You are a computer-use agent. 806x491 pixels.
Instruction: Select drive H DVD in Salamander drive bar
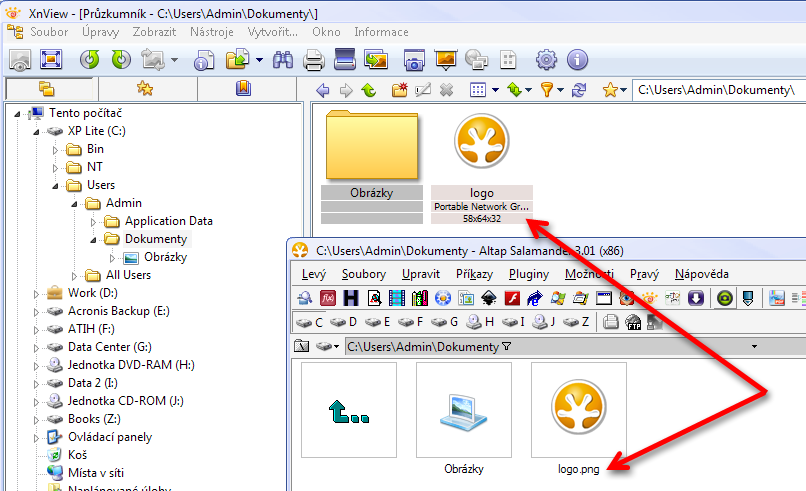click(x=480, y=322)
